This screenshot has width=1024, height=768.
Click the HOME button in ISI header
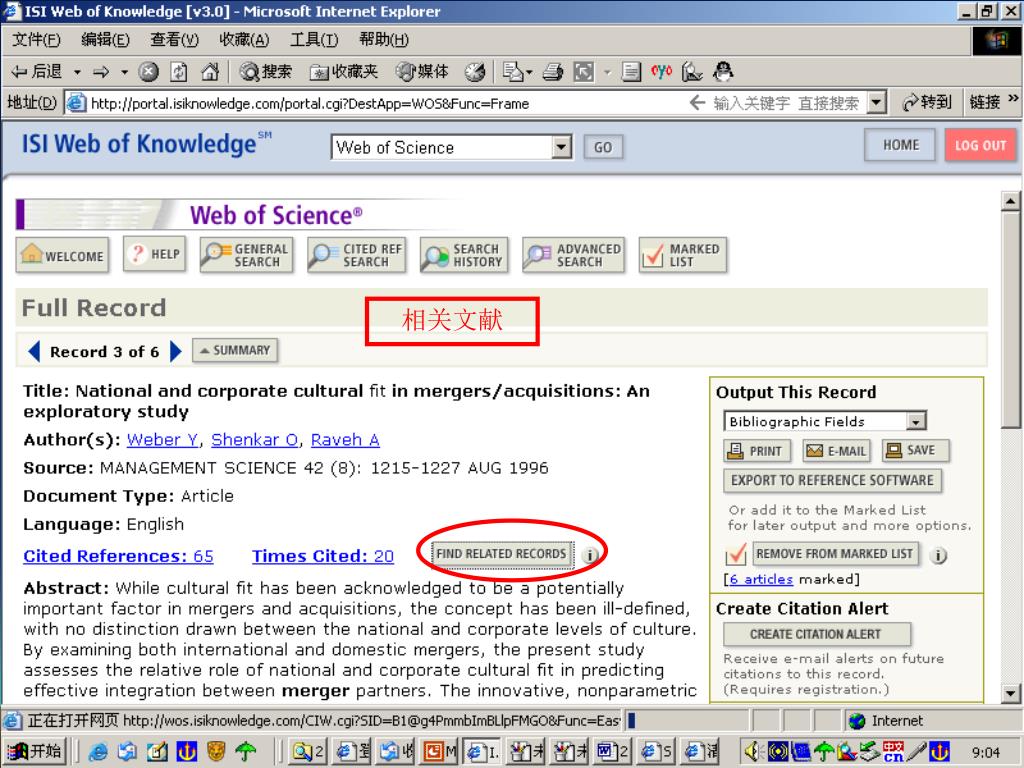point(901,145)
